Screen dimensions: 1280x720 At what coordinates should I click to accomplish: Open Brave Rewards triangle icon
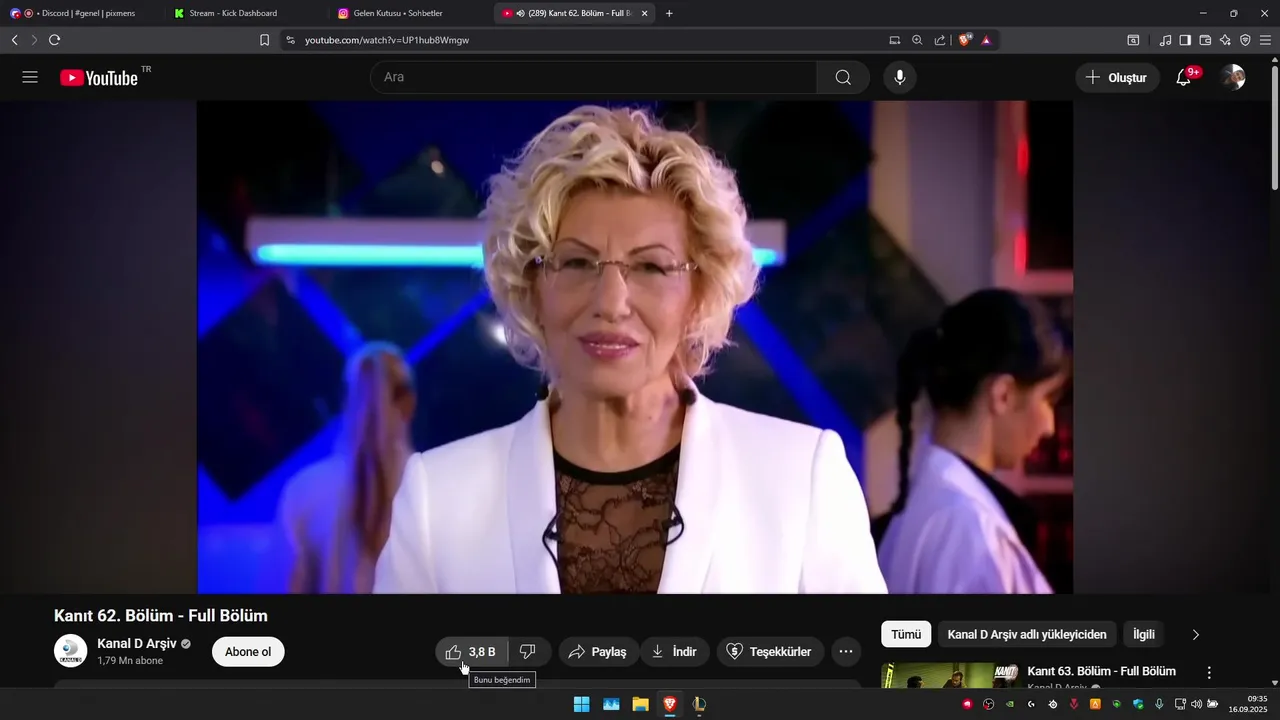pos(986,40)
